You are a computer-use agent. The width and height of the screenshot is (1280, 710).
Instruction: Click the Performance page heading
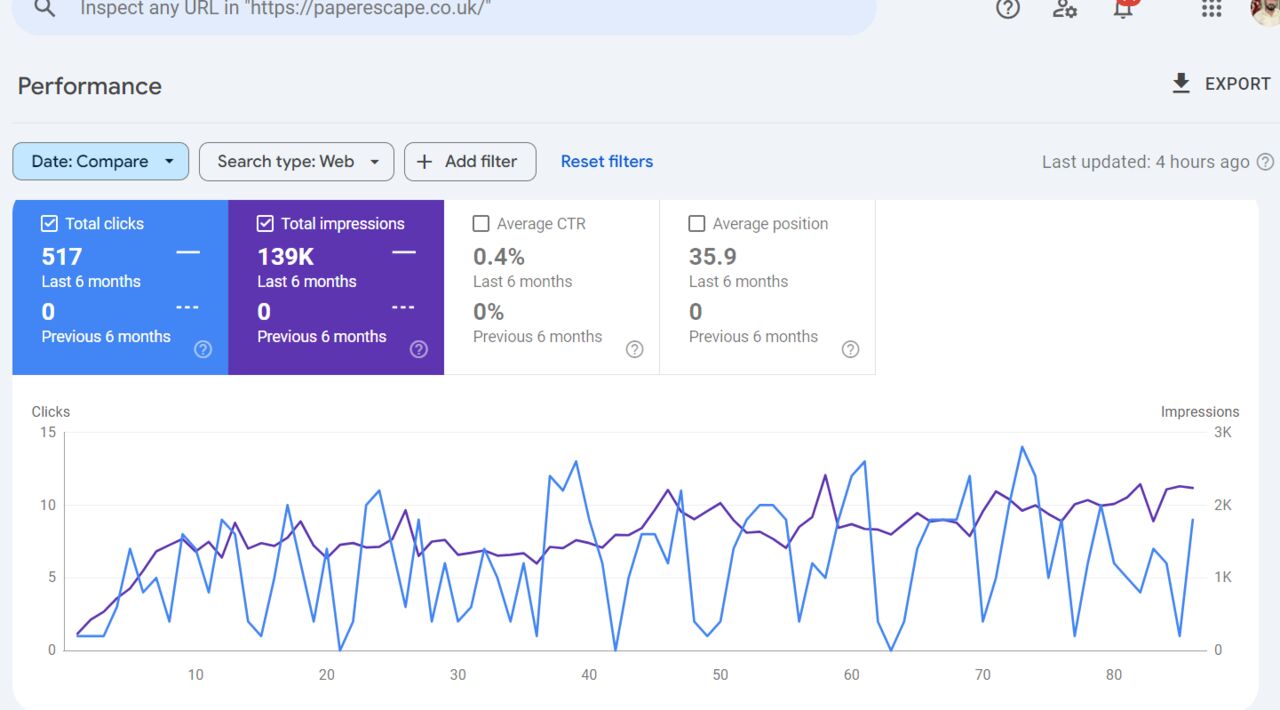(x=90, y=86)
